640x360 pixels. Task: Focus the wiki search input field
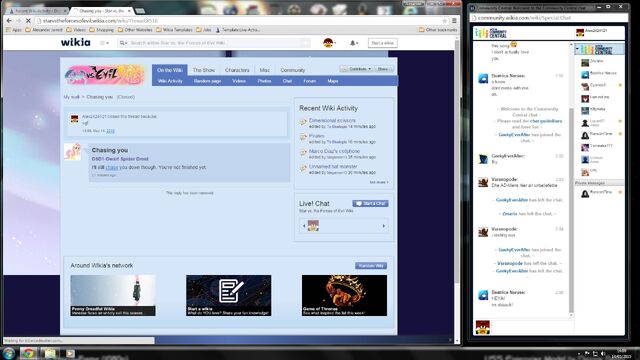(218, 43)
